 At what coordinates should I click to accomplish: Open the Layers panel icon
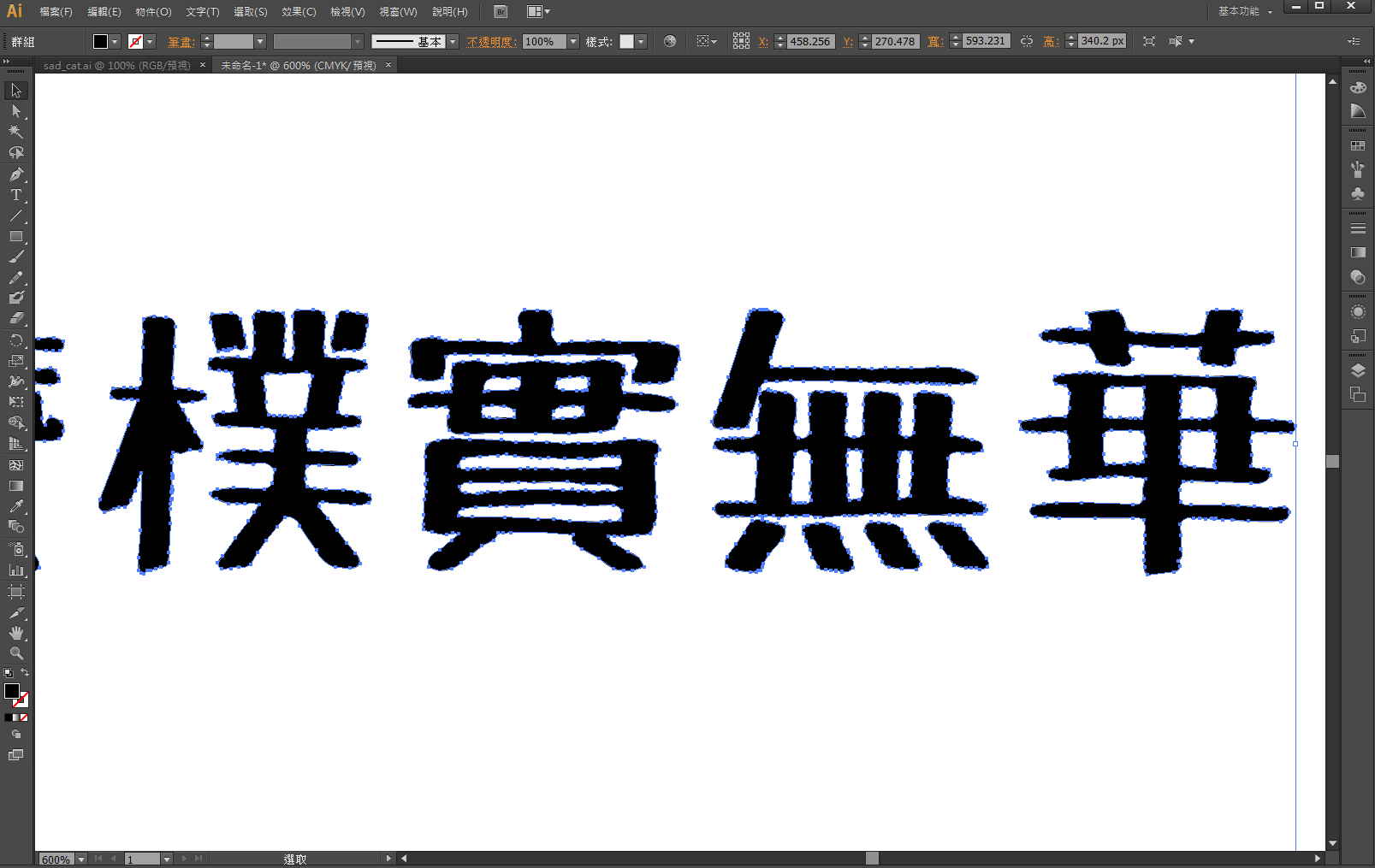pos(1358,370)
